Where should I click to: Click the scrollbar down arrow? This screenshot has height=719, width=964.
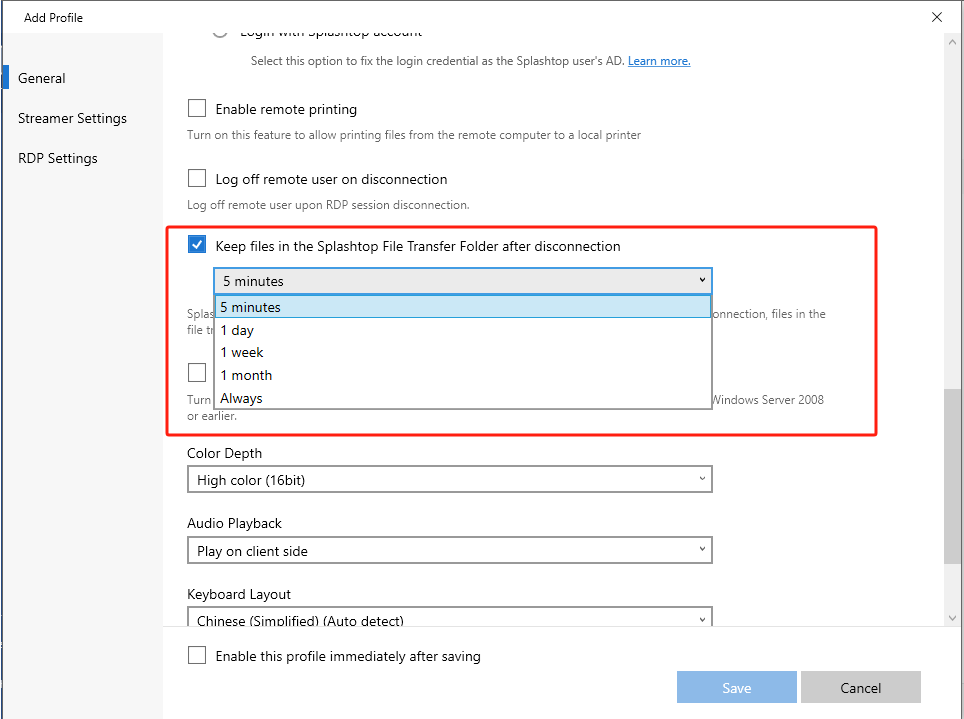coord(952,618)
